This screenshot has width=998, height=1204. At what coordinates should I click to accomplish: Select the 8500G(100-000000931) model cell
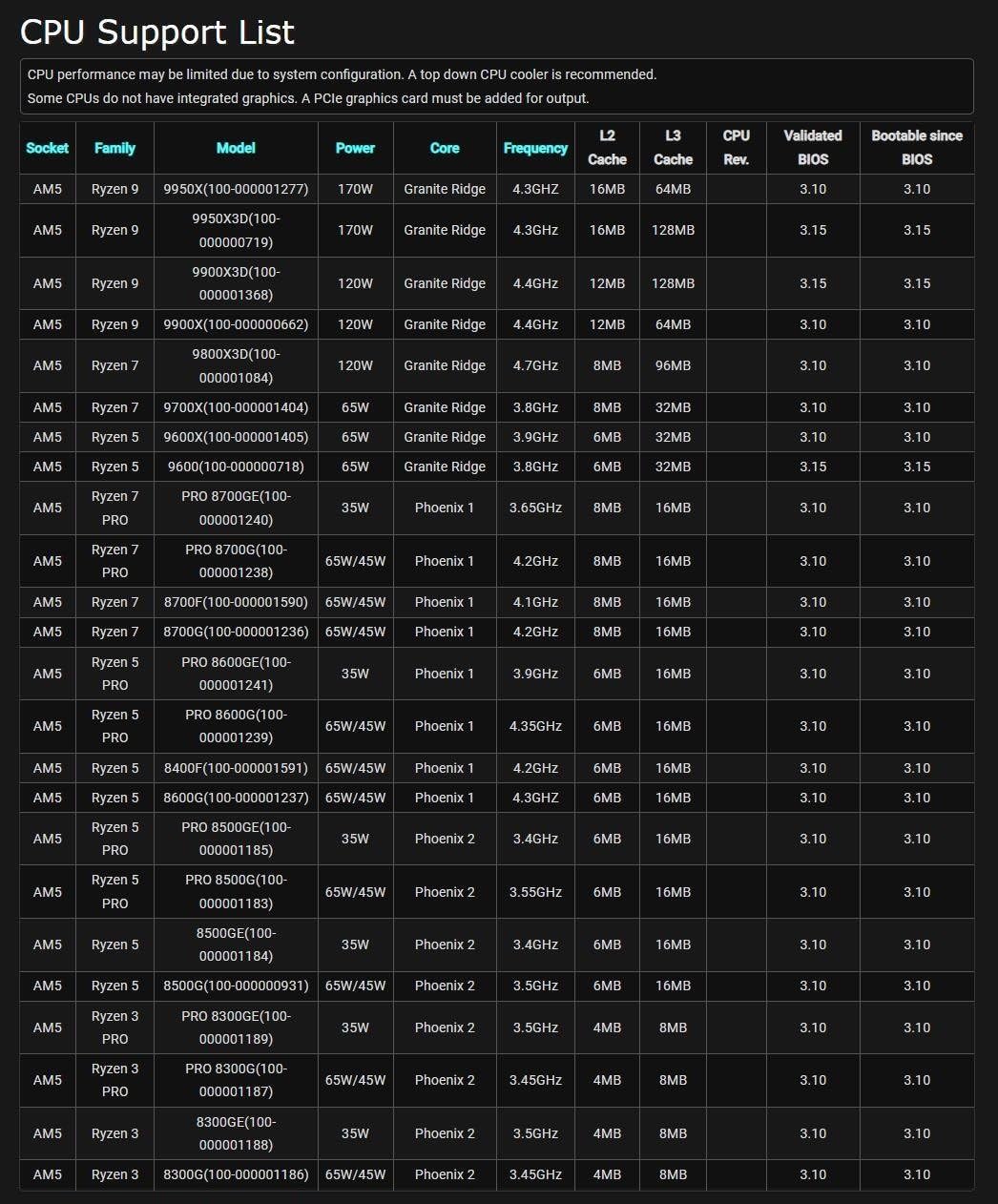tap(236, 986)
